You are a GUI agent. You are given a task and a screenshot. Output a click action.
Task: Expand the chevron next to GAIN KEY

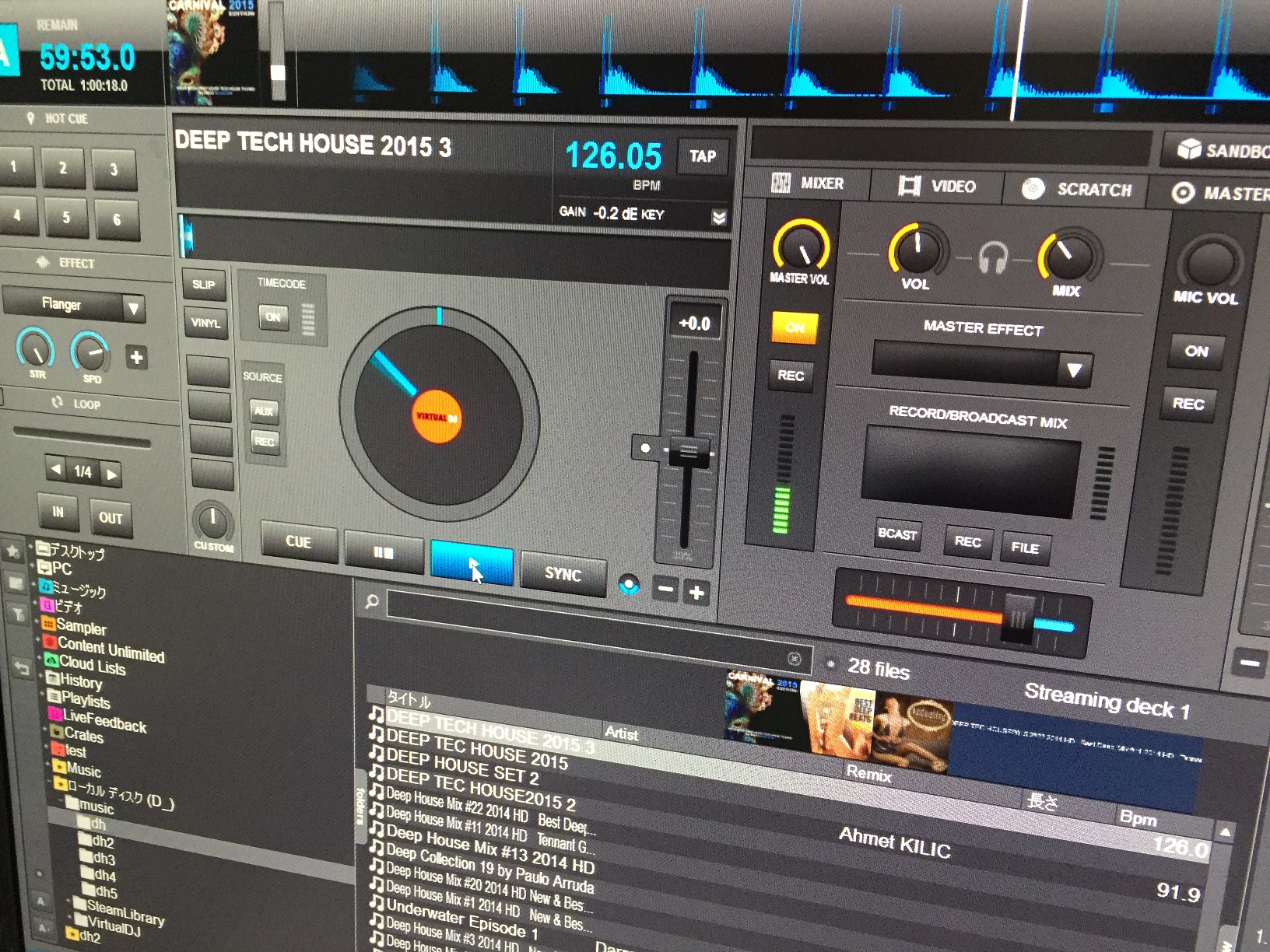[x=720, y=218]
